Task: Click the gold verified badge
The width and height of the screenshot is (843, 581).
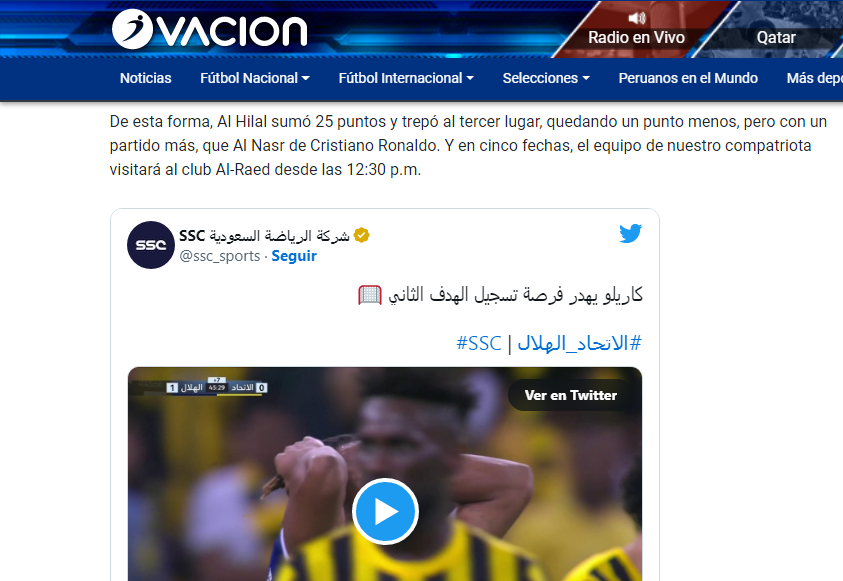Action: click(x=361, y=235)
